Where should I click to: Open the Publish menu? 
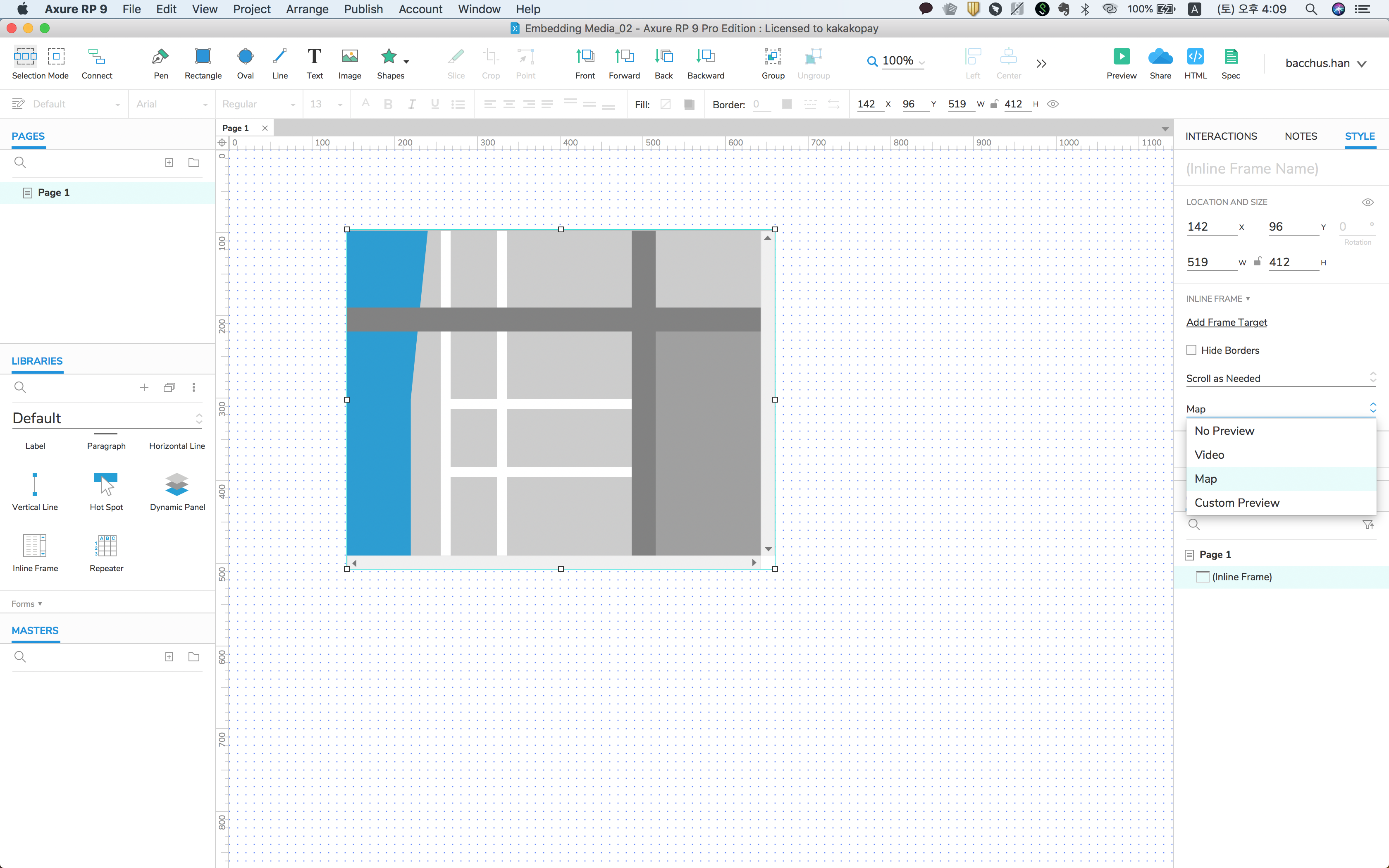point(363,9)
